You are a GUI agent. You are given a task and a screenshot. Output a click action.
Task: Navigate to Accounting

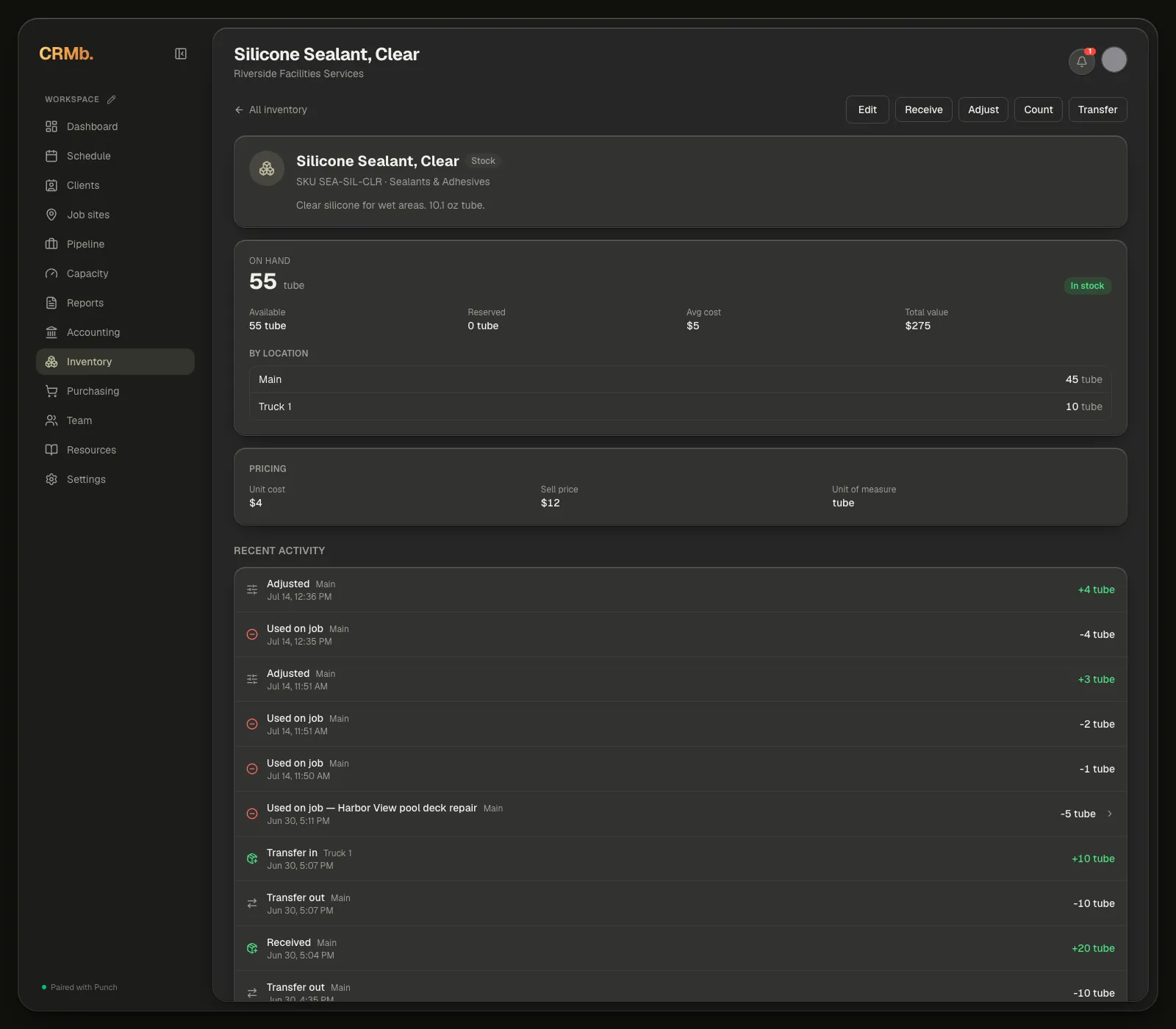[x=115, y=332]
